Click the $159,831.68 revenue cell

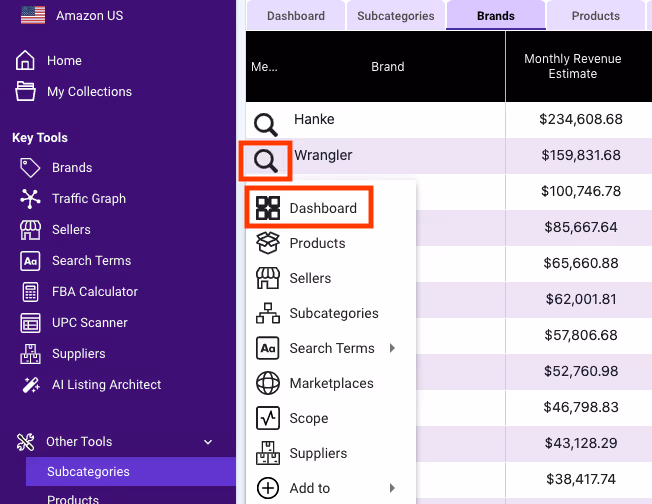(x=581, y=155)
